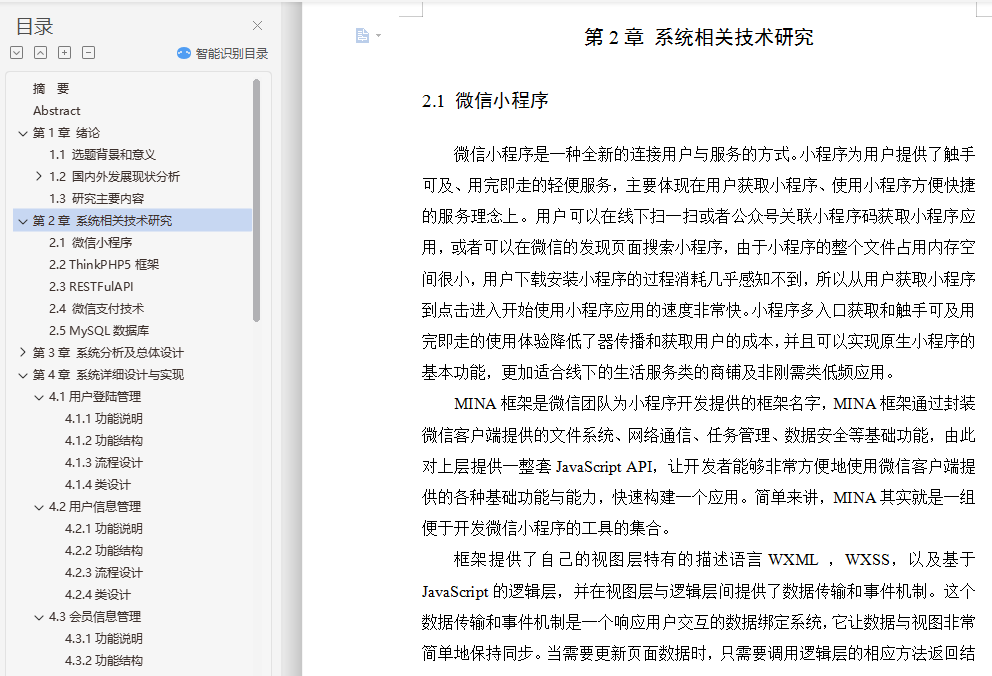The height and width of the screenshot is (676, 992).
Task: Click the 目录 pane title
Action: (x=34, y=26)
